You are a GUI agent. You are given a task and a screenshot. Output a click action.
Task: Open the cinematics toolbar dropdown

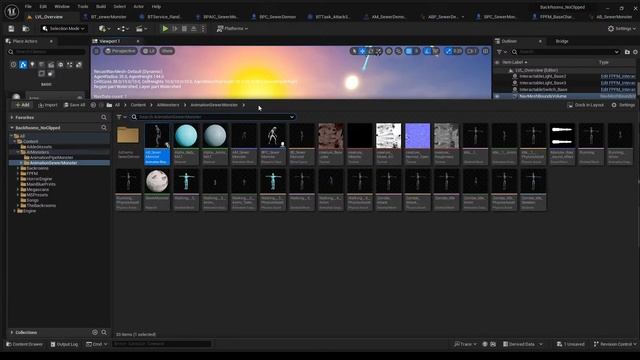(141, 29)
